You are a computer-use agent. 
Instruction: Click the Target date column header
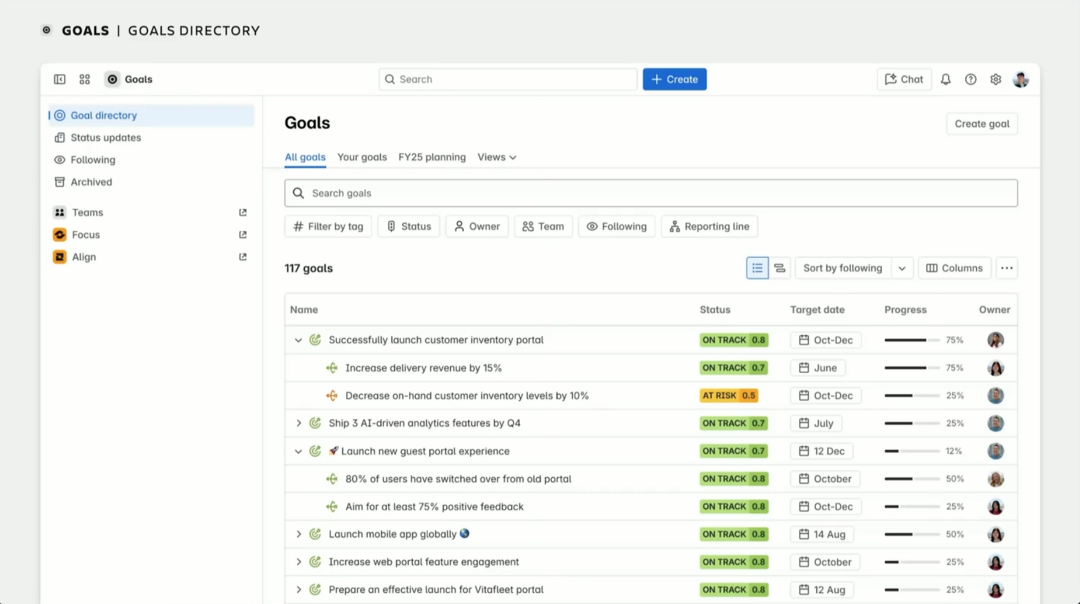coord(817,310)
